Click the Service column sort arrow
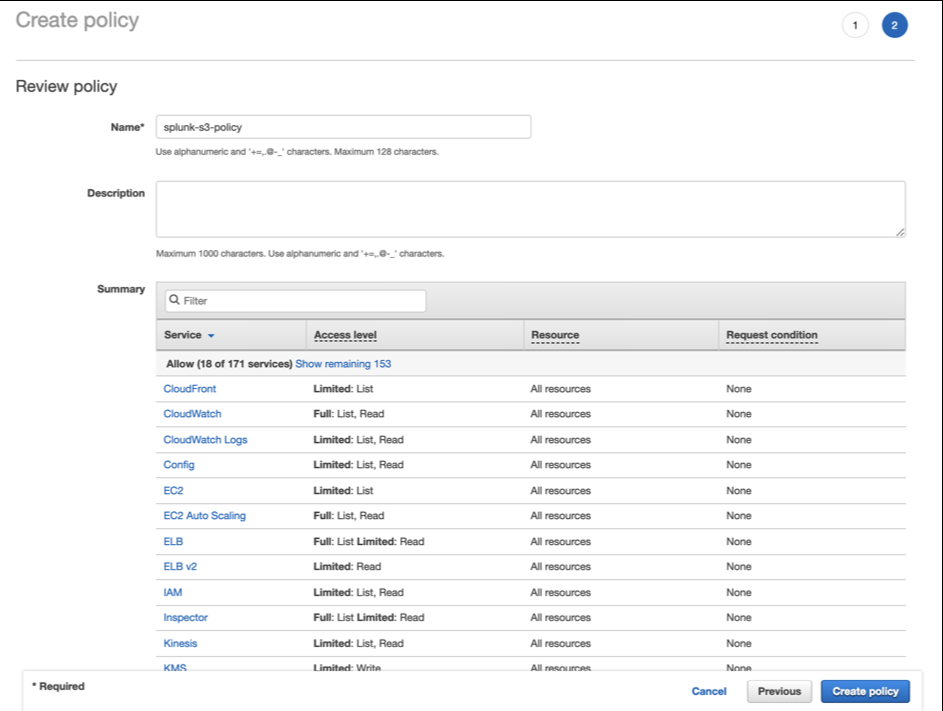This screenshot has width=943, height=711. [211, 336]
